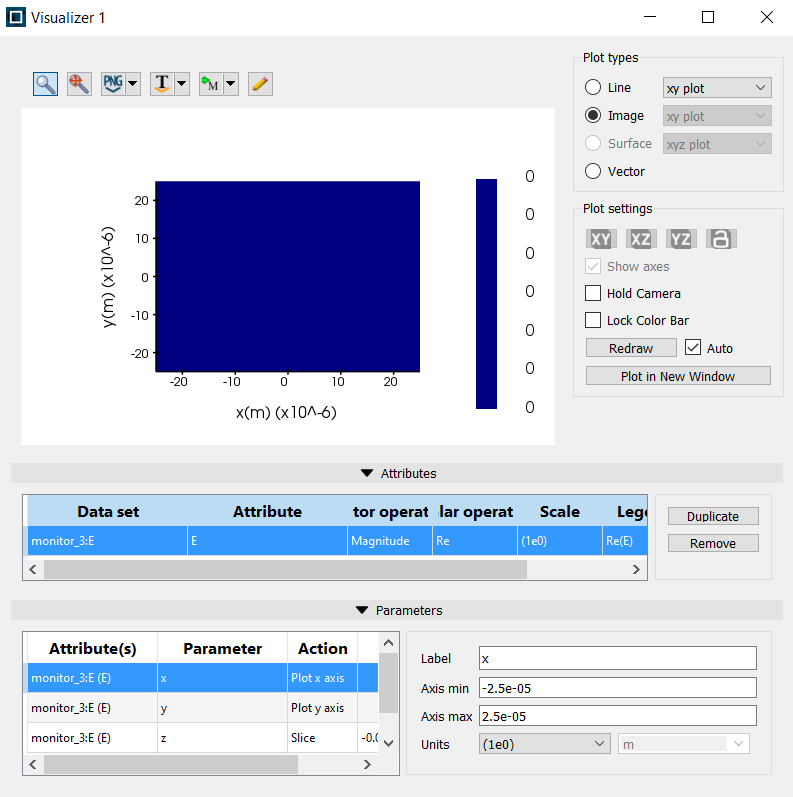Click the Plot y axis action cell
Screen dimensions: 793x797
pos(322,708)
